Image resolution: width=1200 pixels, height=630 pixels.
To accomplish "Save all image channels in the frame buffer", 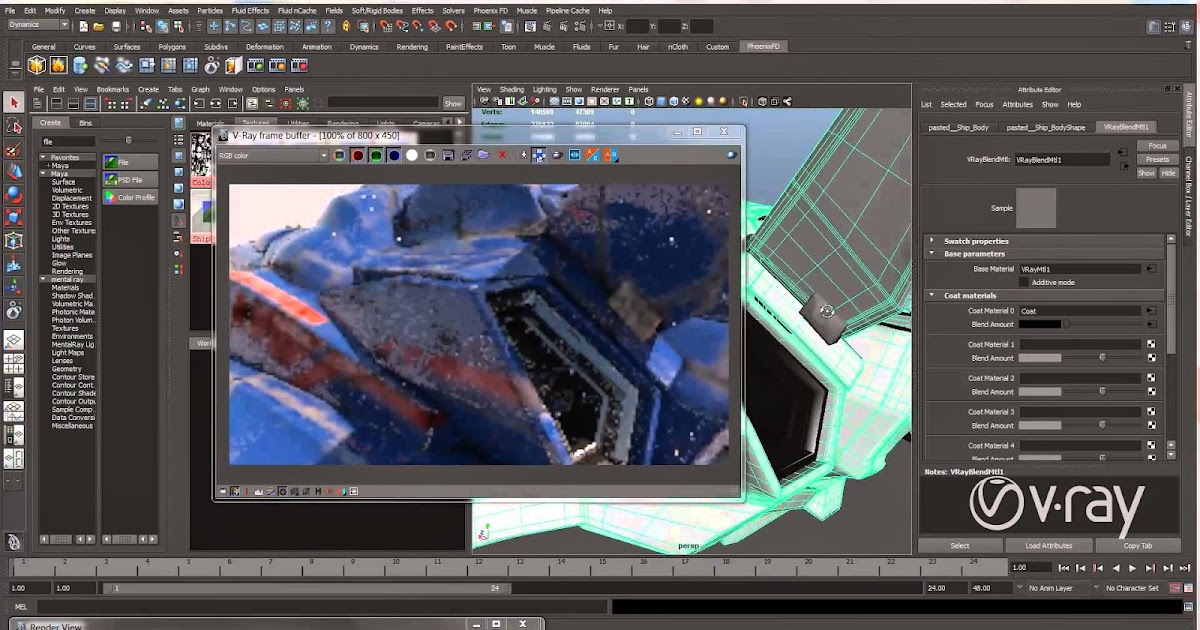I will click(466, 155).
